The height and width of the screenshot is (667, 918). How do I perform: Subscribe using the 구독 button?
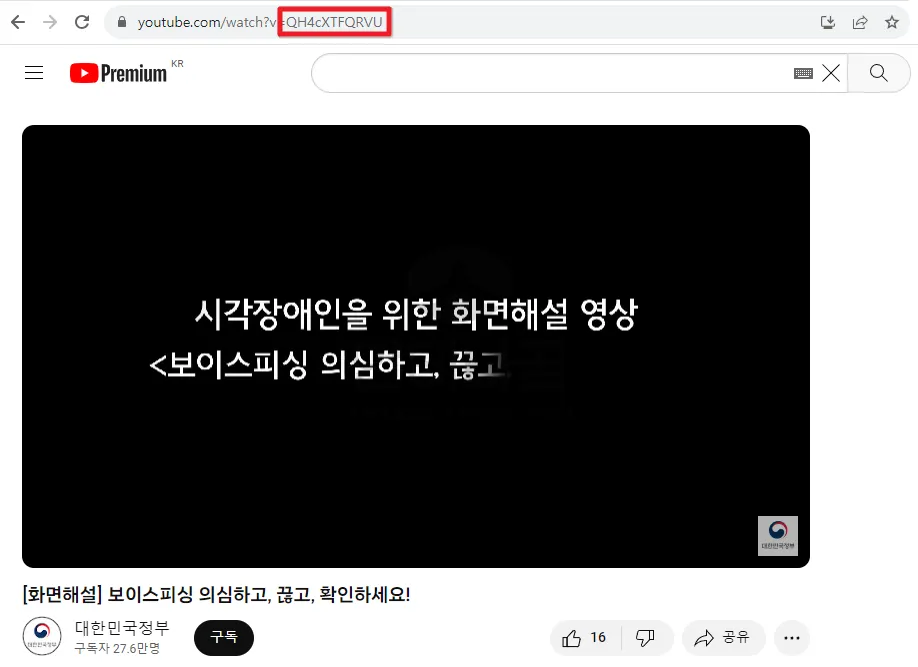click(x=223, y=637)
